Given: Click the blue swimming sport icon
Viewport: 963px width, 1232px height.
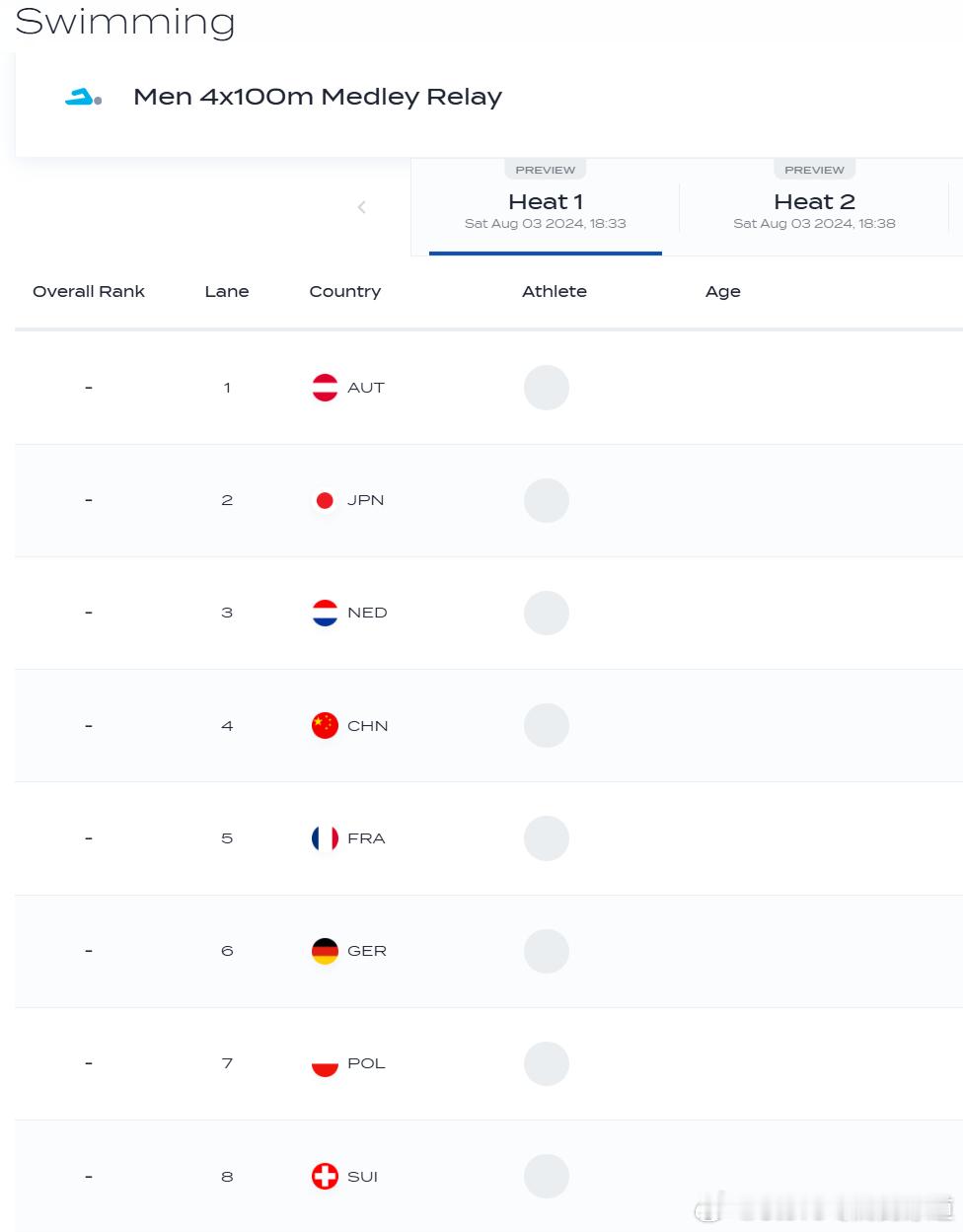Looking at the screenshot, I should click(84, 97).
